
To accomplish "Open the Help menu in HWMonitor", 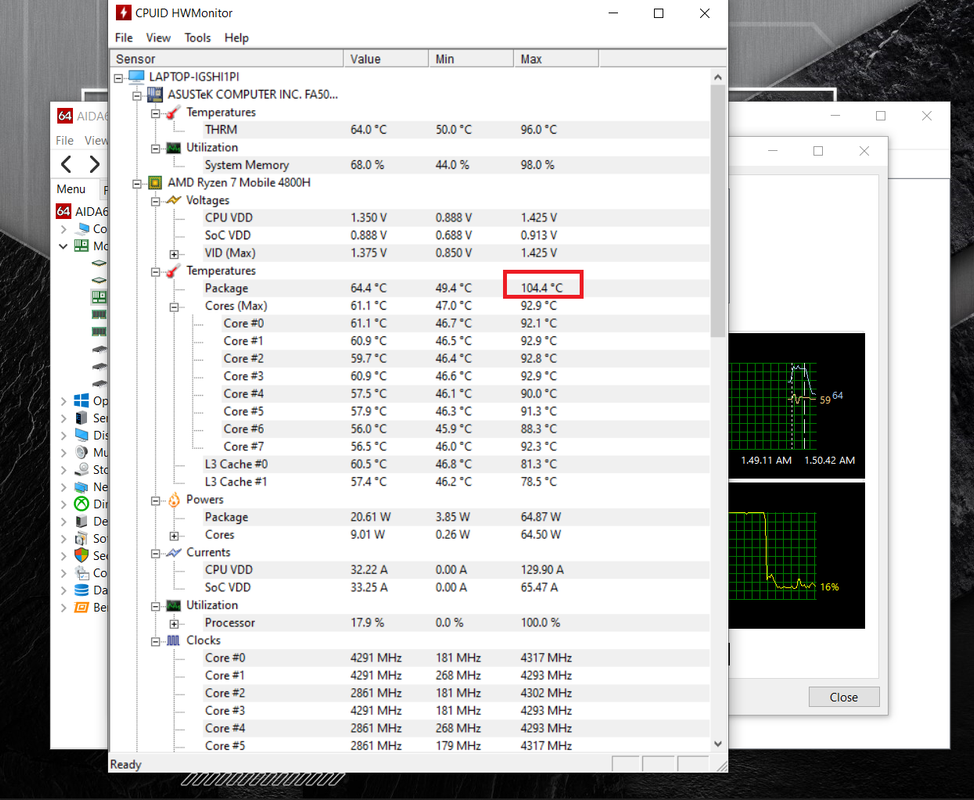I will point(236,38).
